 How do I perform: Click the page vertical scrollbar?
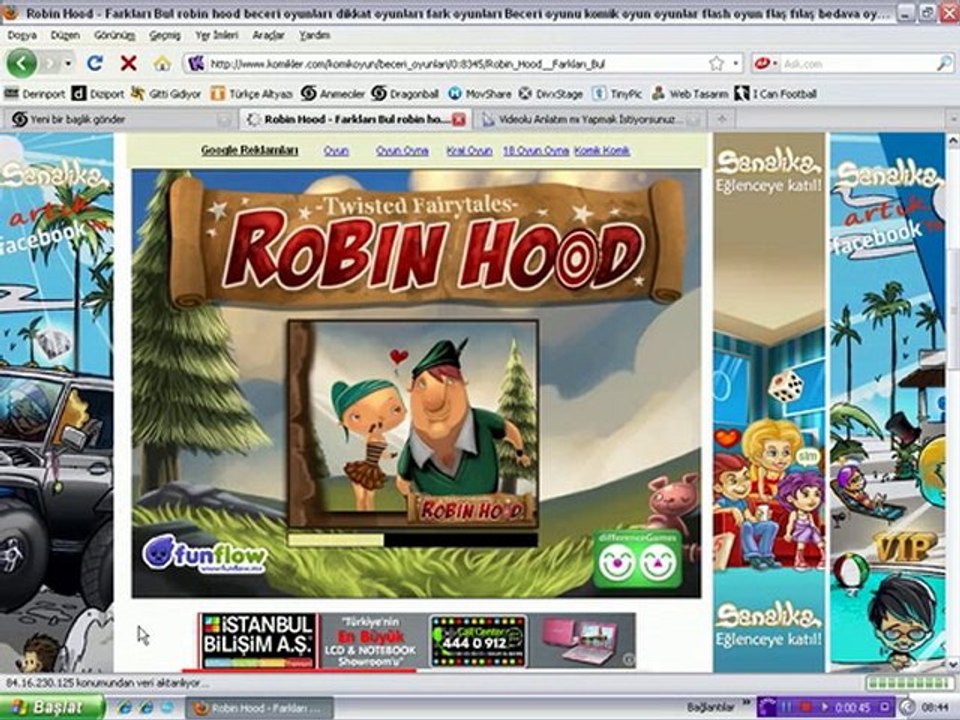(x=953, y=402)
